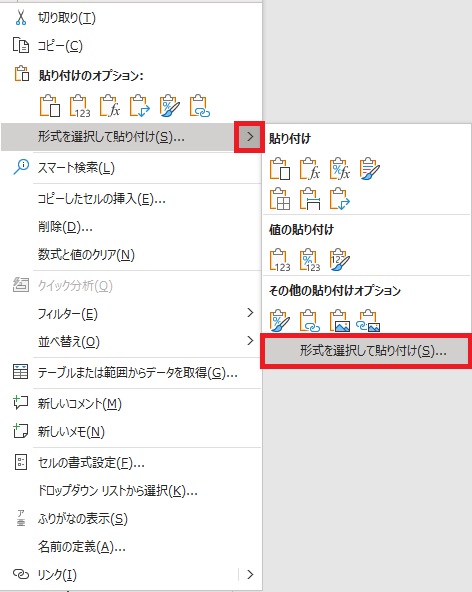Click the paste formulas (fx) icon in the main menu
This screenshot has height=592, width=472.
110,106
